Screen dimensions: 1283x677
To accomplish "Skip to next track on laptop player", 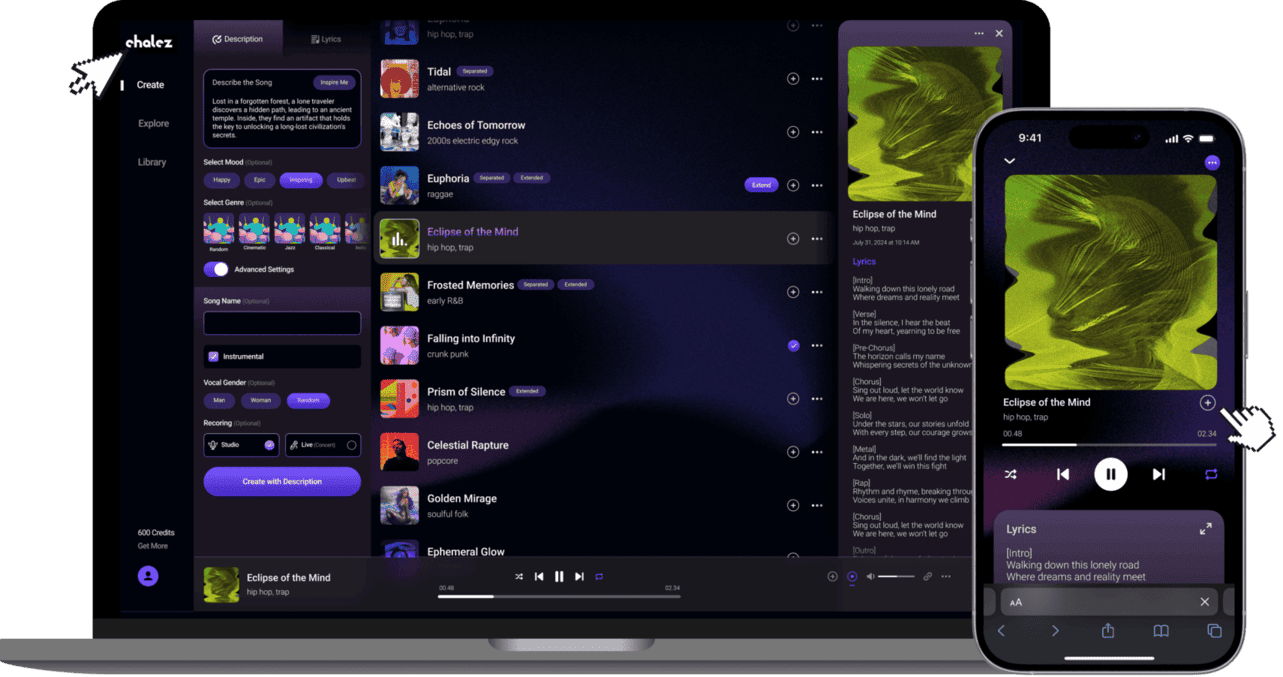I will [579, 576].
